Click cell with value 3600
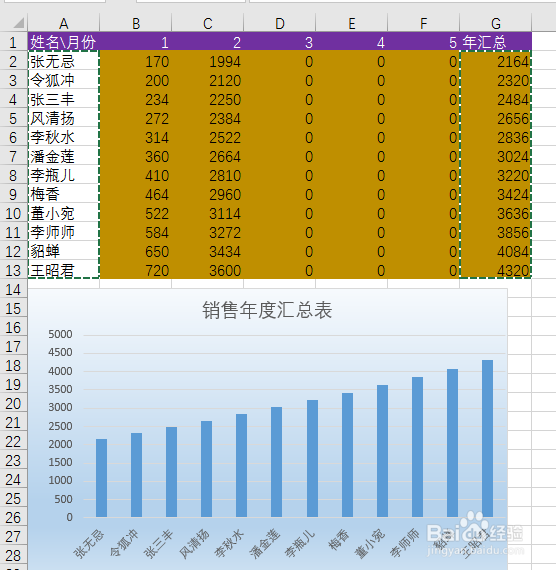556x570 pixels. coord(208,270)
